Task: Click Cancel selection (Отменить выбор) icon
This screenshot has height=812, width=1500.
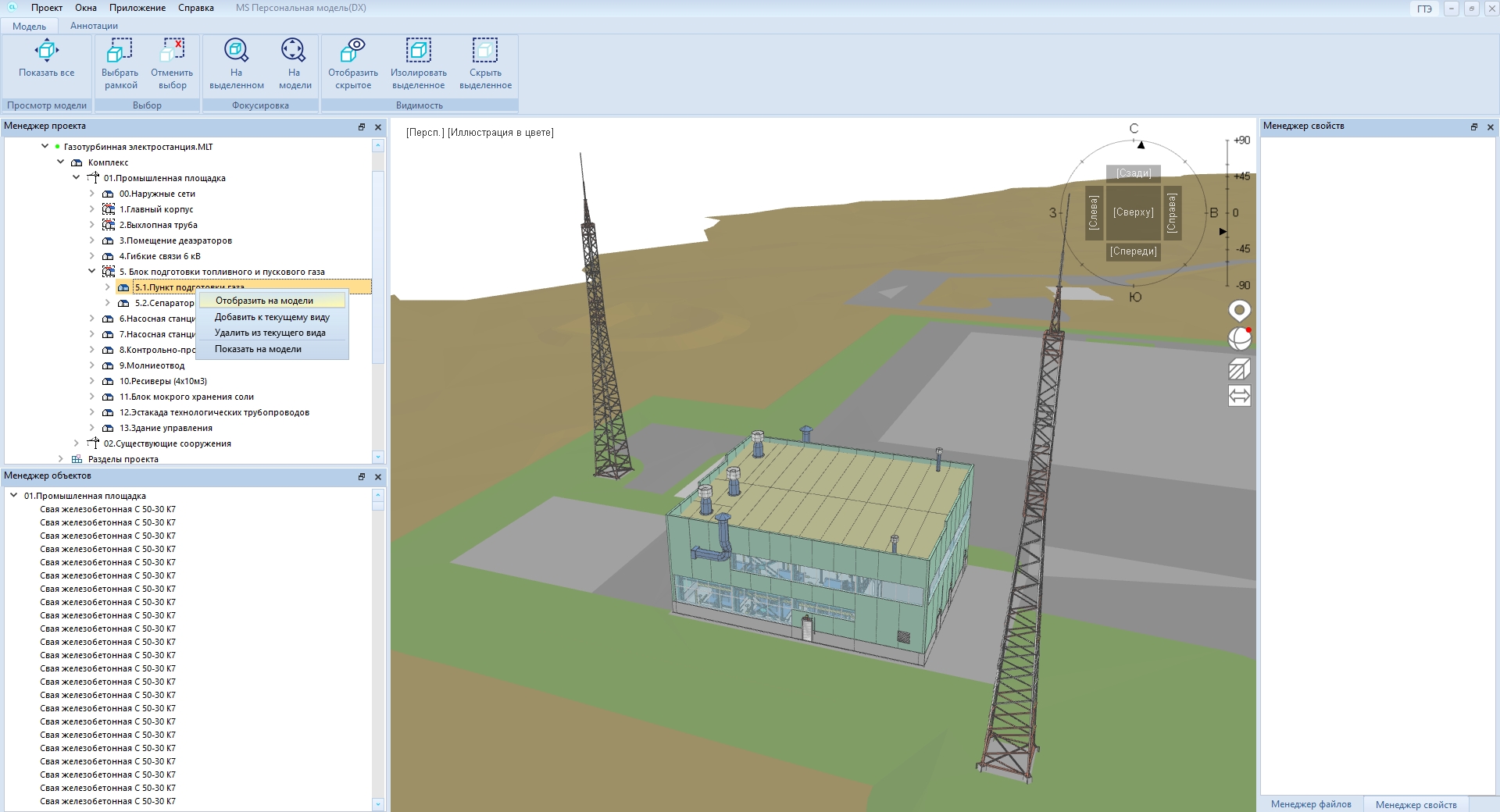Action: tap(172, 52)
